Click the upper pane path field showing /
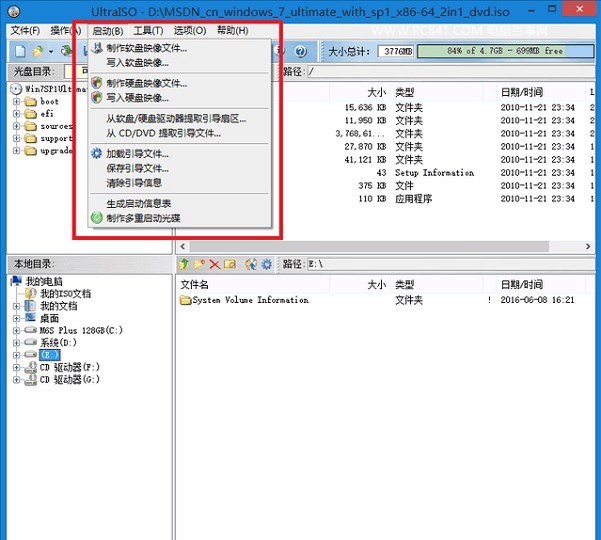The image size is (601, 540). [x=451, y=71]
